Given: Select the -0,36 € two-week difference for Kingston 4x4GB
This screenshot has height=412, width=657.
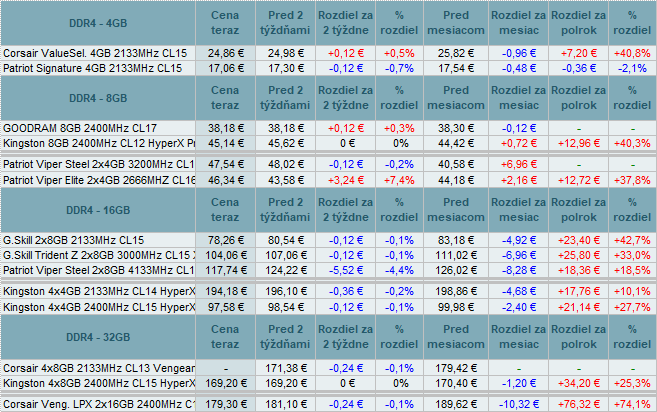Looking at the screenshot, I should point(346,291).
